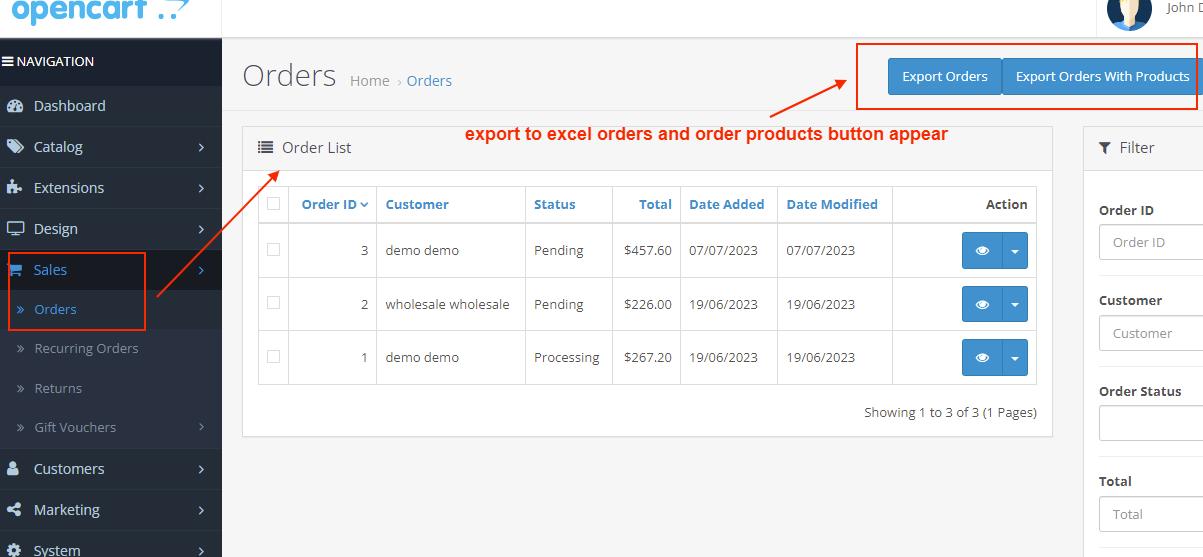Sort the list by Date Added column
This screenshot has width=1203, height=557.
pos(726,204)
